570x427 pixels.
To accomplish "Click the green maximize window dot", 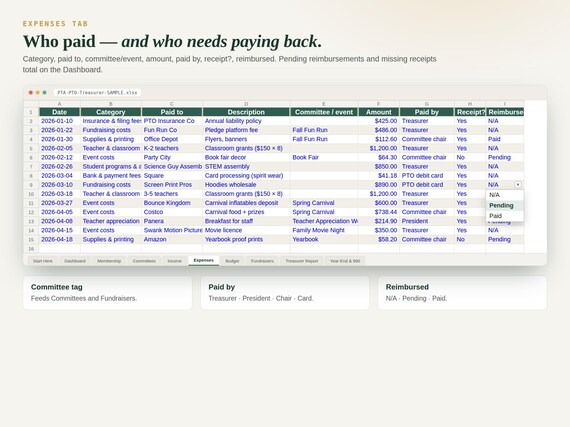I will [x=44, y=93].
